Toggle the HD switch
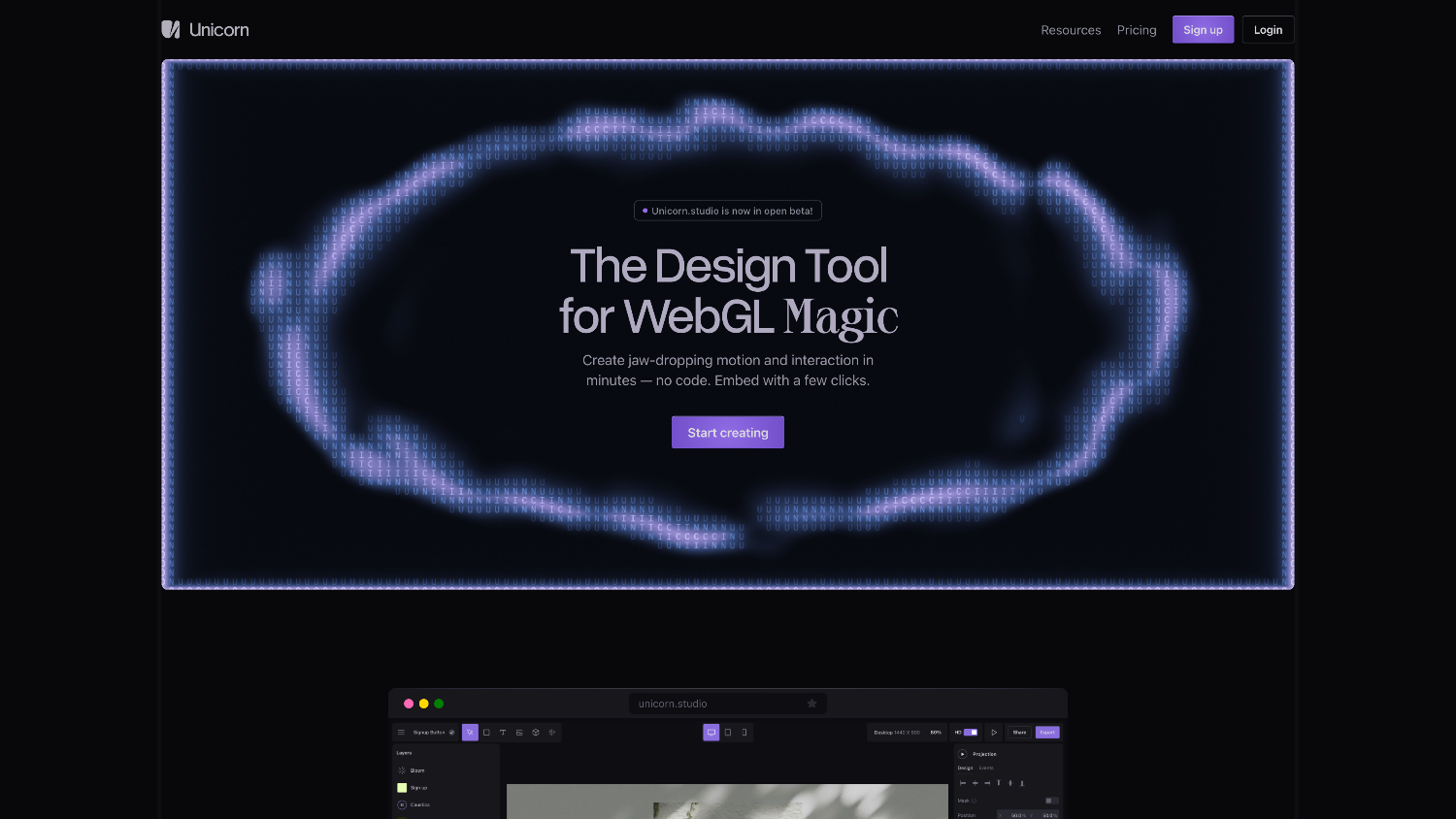 click(971, 733)
